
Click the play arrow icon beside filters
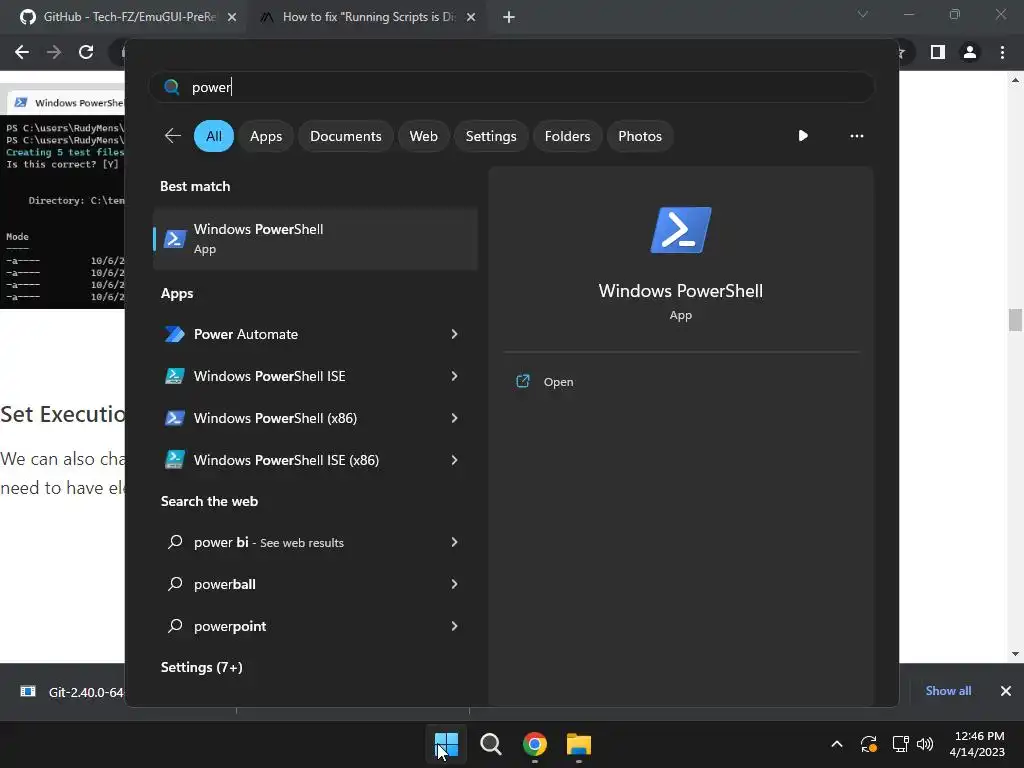[x=803, y=136]
